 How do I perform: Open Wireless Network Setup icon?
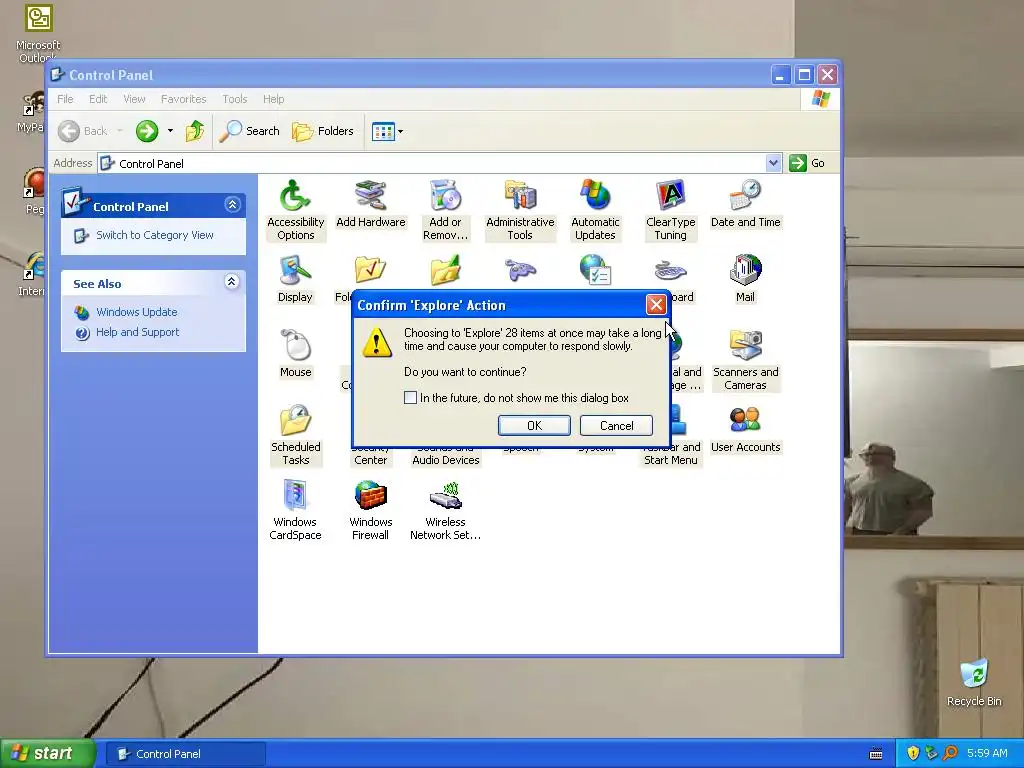click(445, 511)
